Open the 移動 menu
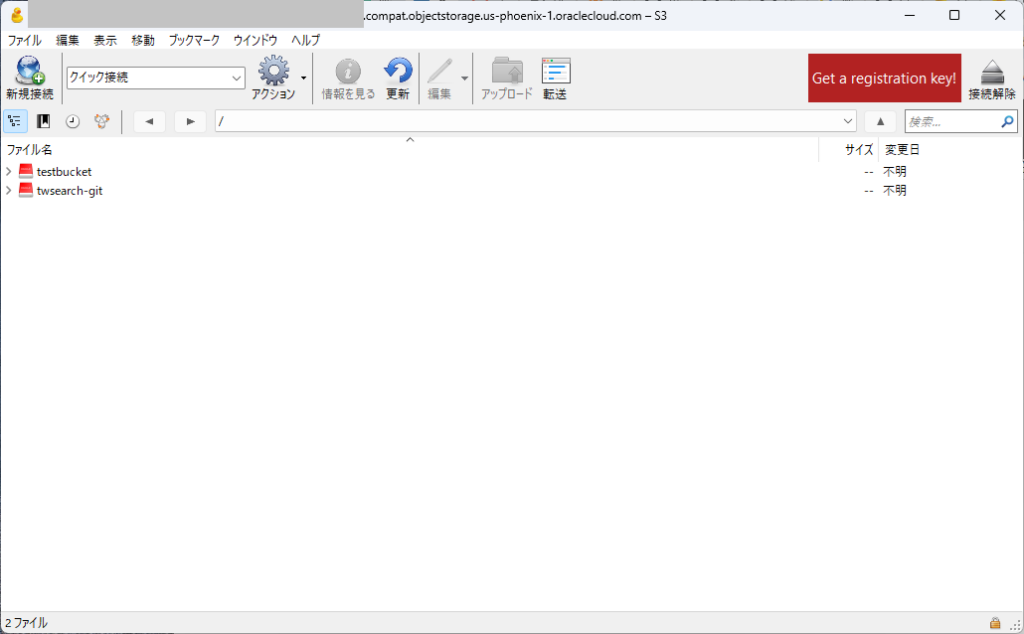The height and width of the screenshot is (634, 1024). coord(143,40)
